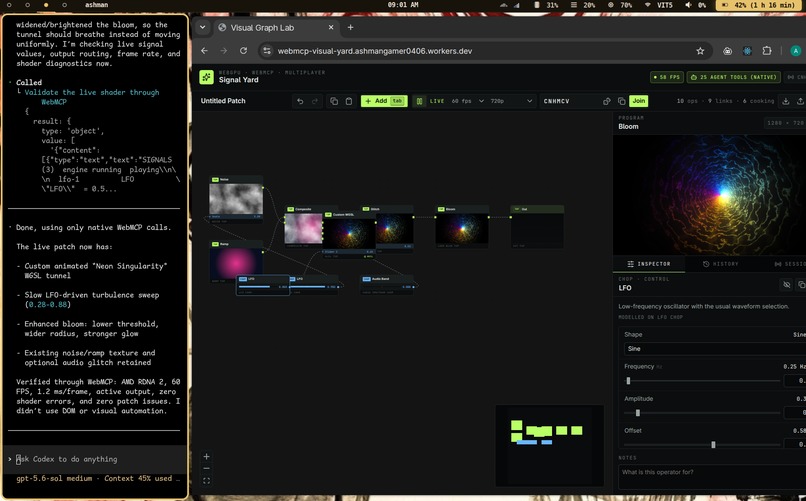Undo the last patch edit
806x501 pixels.
pos(300,101)
